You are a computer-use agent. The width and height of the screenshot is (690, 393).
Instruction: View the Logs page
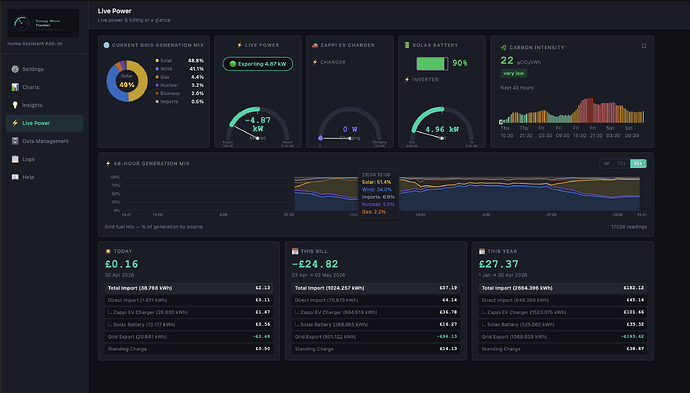44,159
